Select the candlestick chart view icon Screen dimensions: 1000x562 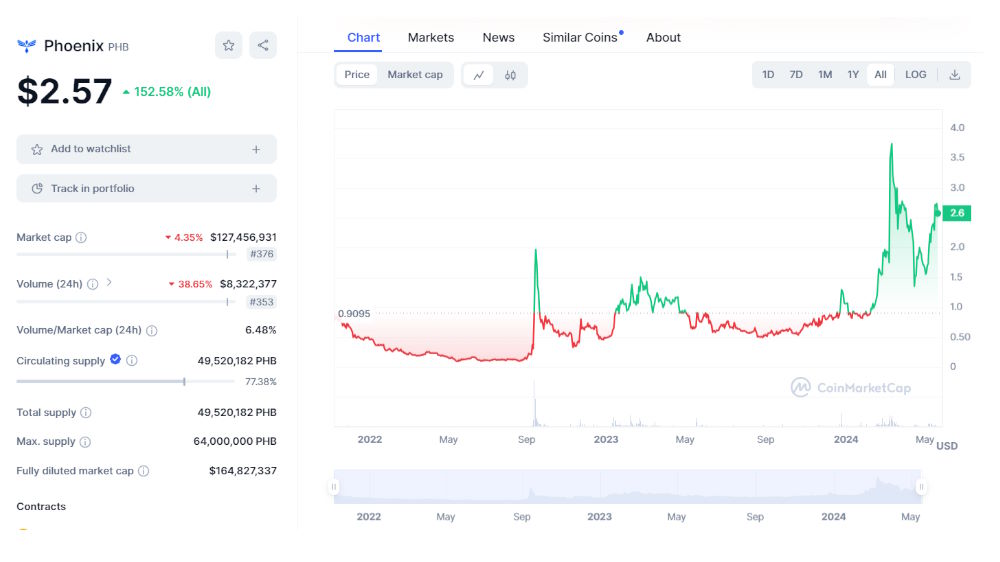(510, 75)
